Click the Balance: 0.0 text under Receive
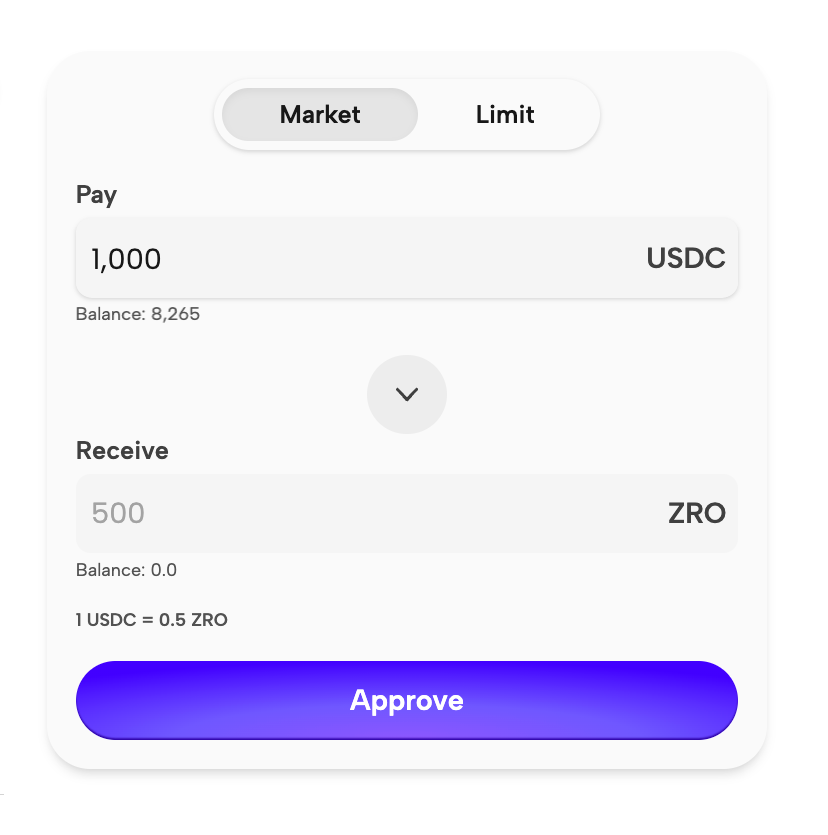Viewport: 828px width, 835px height. 126,570
